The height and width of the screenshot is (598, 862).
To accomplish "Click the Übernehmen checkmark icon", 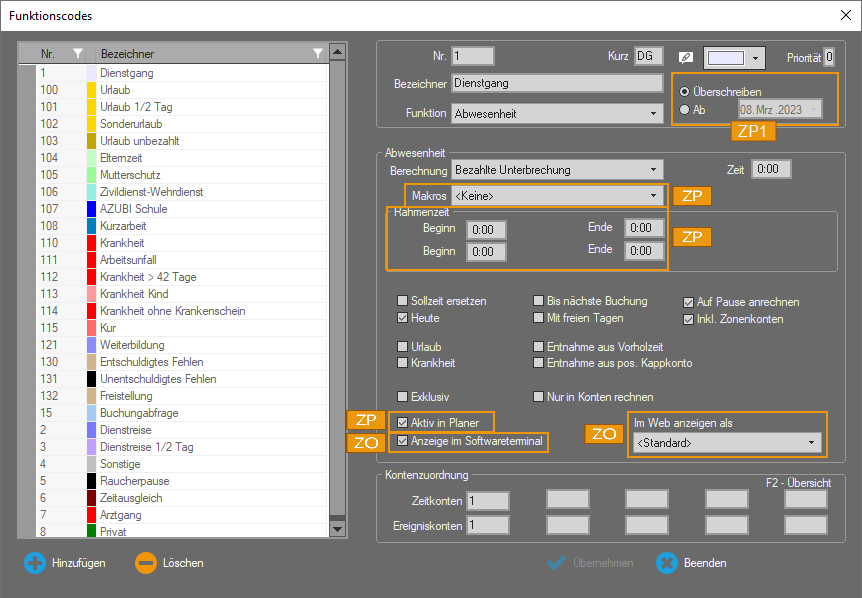I will point(557,563).
